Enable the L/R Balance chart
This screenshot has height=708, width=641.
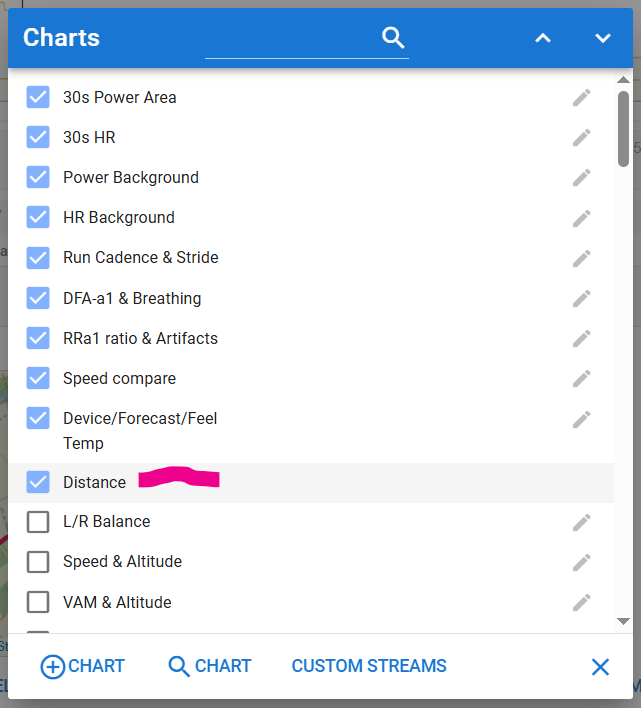38,522
